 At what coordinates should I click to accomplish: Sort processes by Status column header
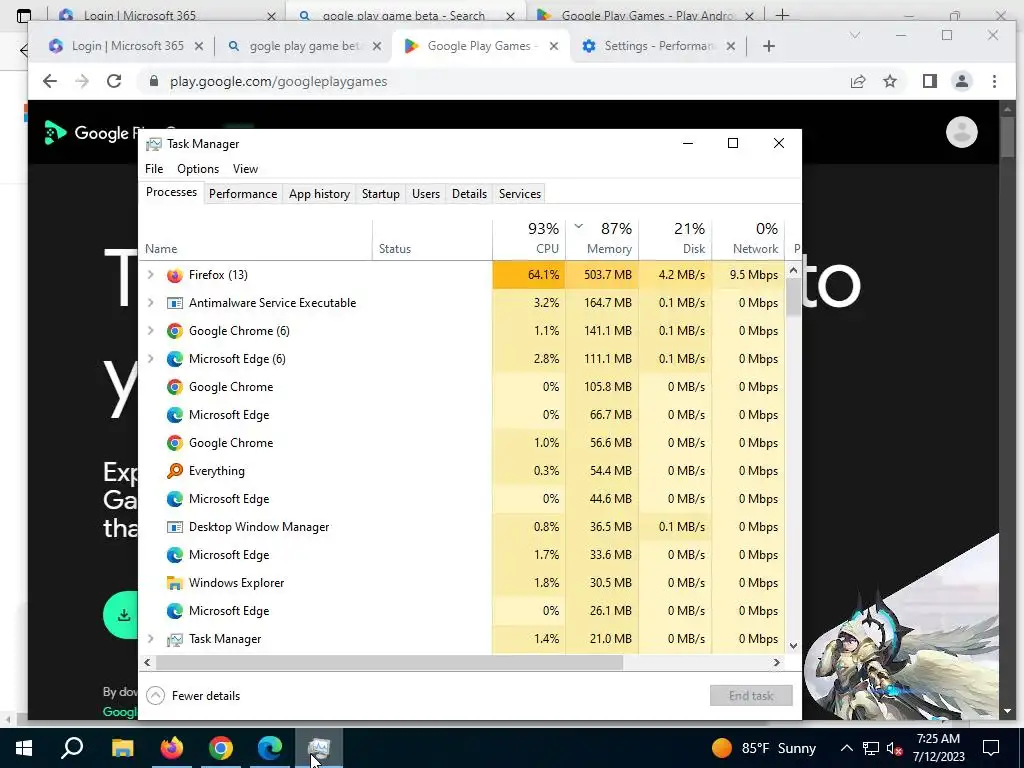coord(432,239)
